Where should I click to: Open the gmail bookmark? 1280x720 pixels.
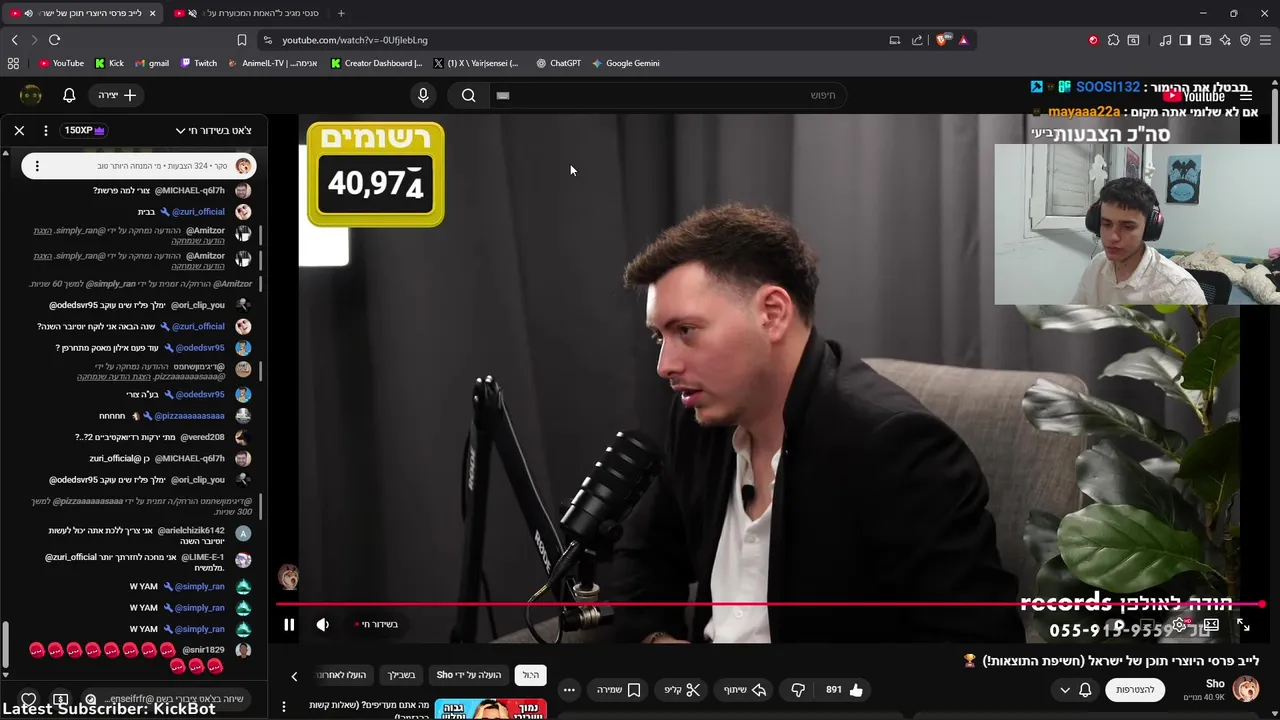click(x=152, y=63)
